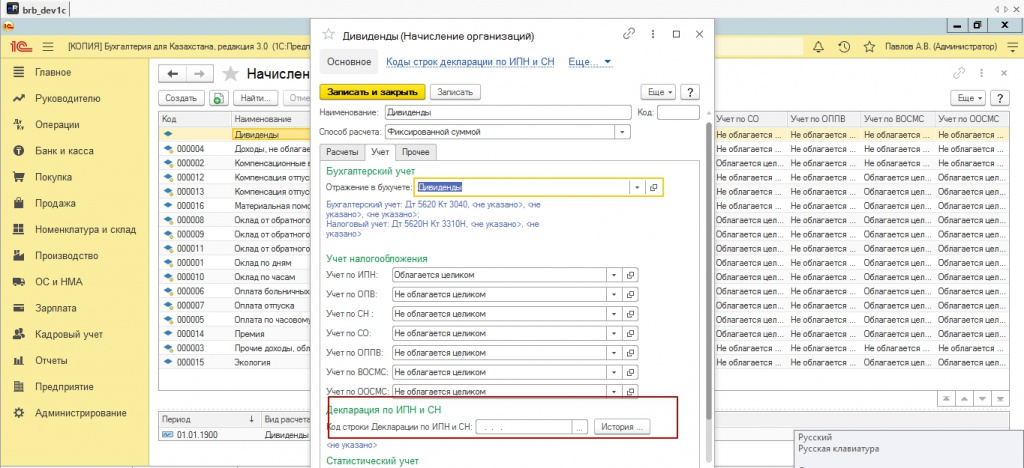Open linked item for Учет по ИПН
The width and height of the screenshot is (1024, 468).
pyautogui.click(x=630, y=275)
